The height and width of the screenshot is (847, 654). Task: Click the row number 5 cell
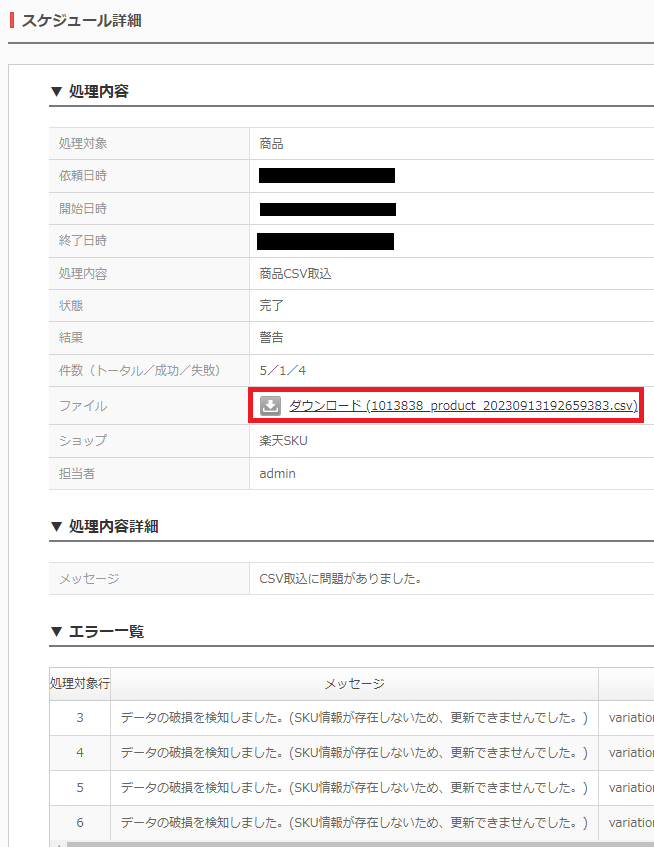click(x=80, y=788)
